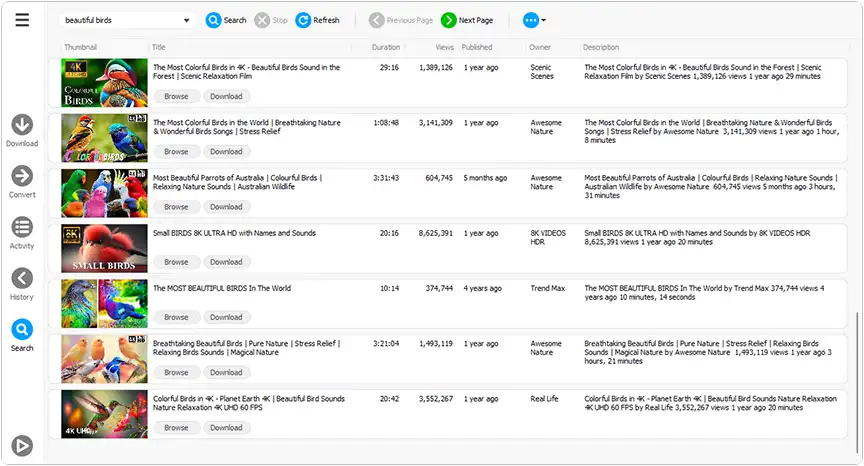Go to Next Page

click(467, 20)
